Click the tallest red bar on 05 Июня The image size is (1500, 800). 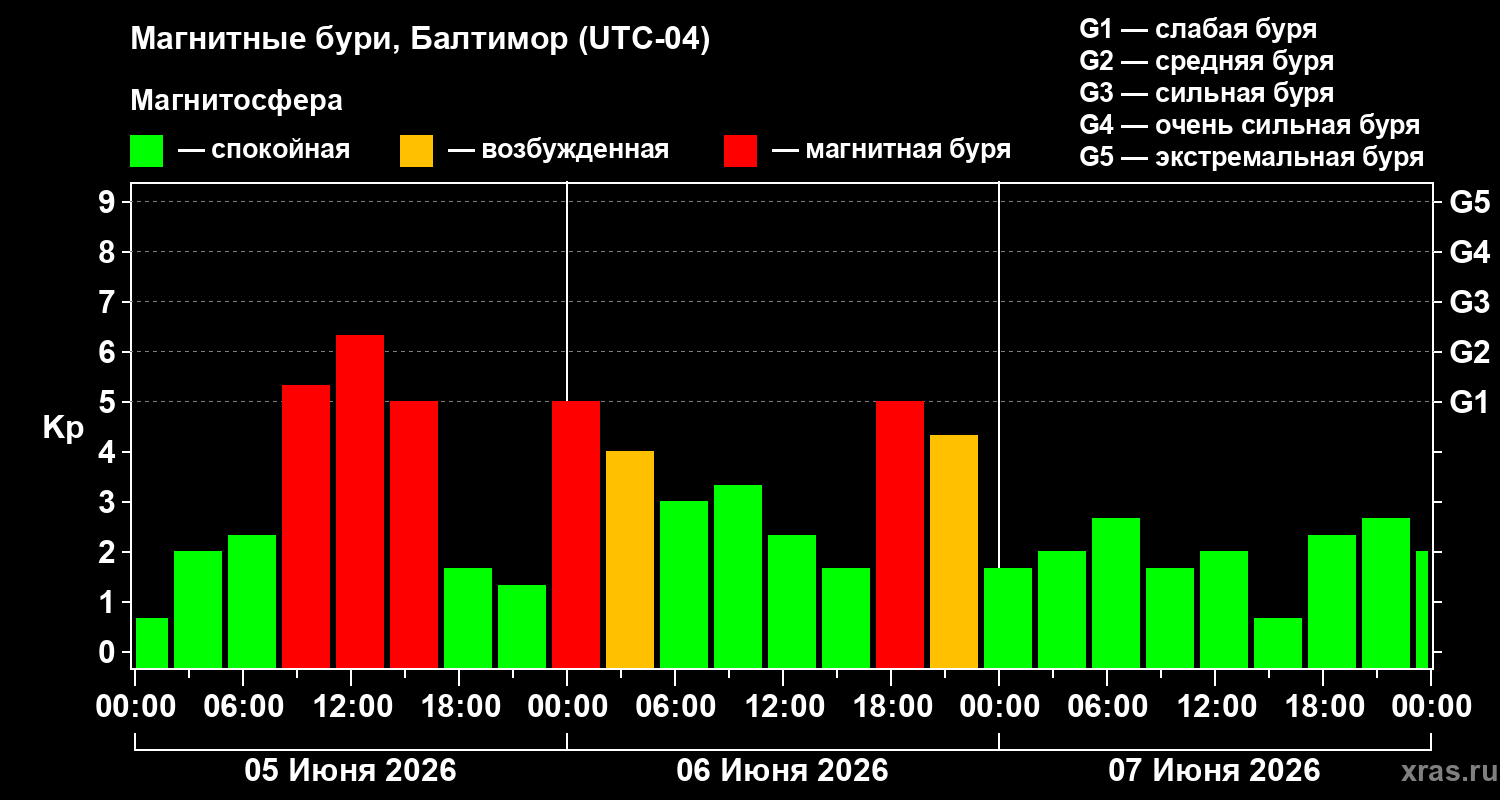[x=360, y=501]
